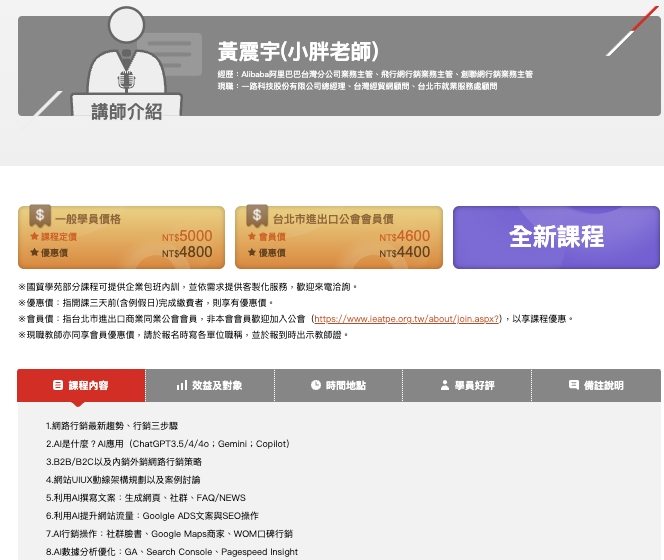Click the bar chart icon on 效益及對象 tab
Screen dimensions: 664x560
point(182,385)
